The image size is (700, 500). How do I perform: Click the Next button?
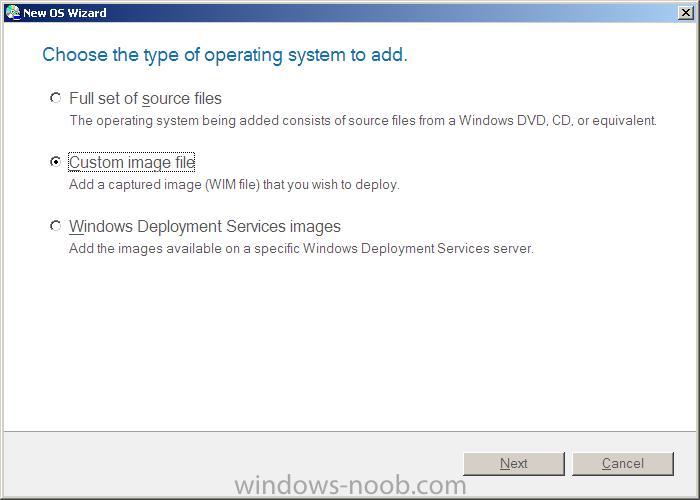(x=514, y=464)
